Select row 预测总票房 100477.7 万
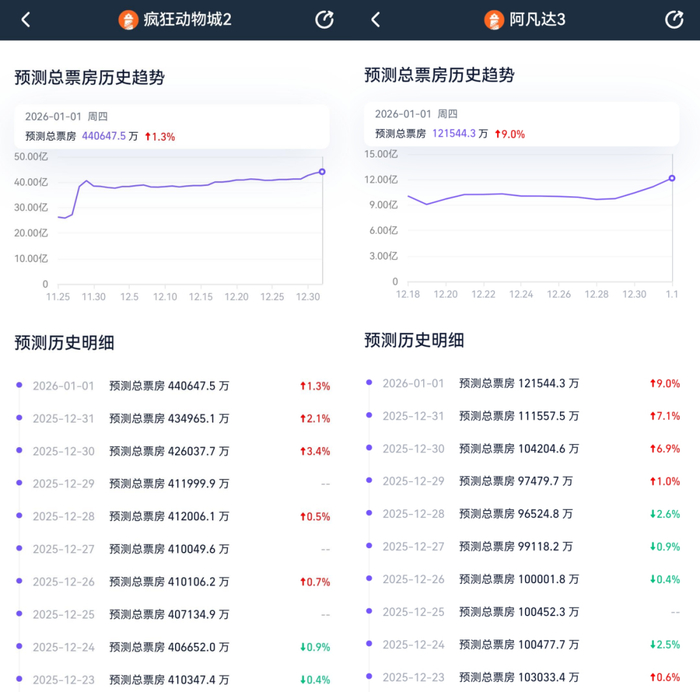This screenshot has width=700, height=692. coord(523,645)
